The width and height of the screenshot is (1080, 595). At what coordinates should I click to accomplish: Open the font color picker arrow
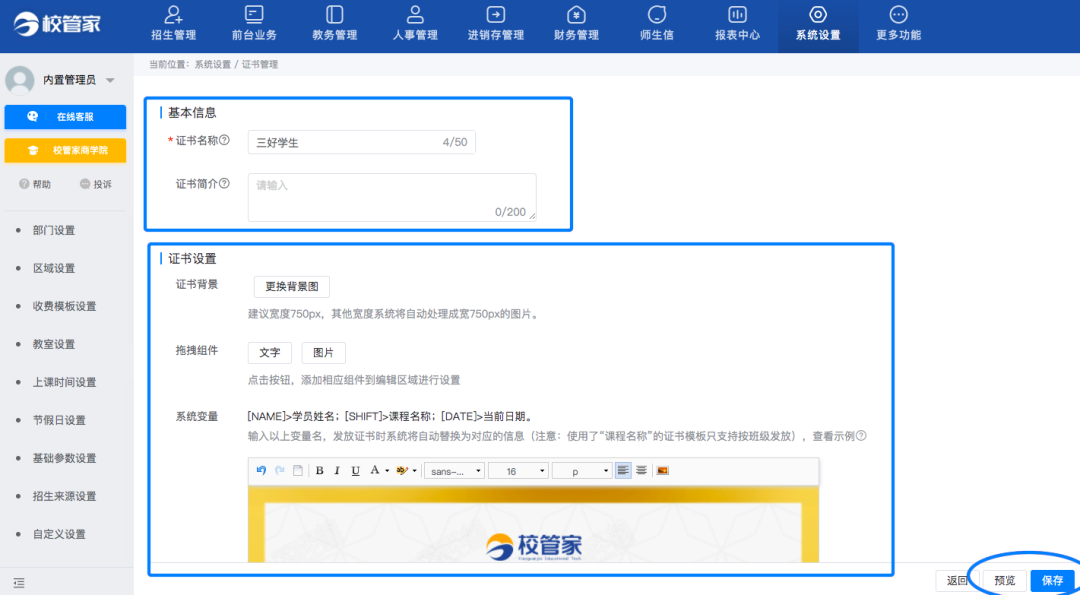[387, 470]
